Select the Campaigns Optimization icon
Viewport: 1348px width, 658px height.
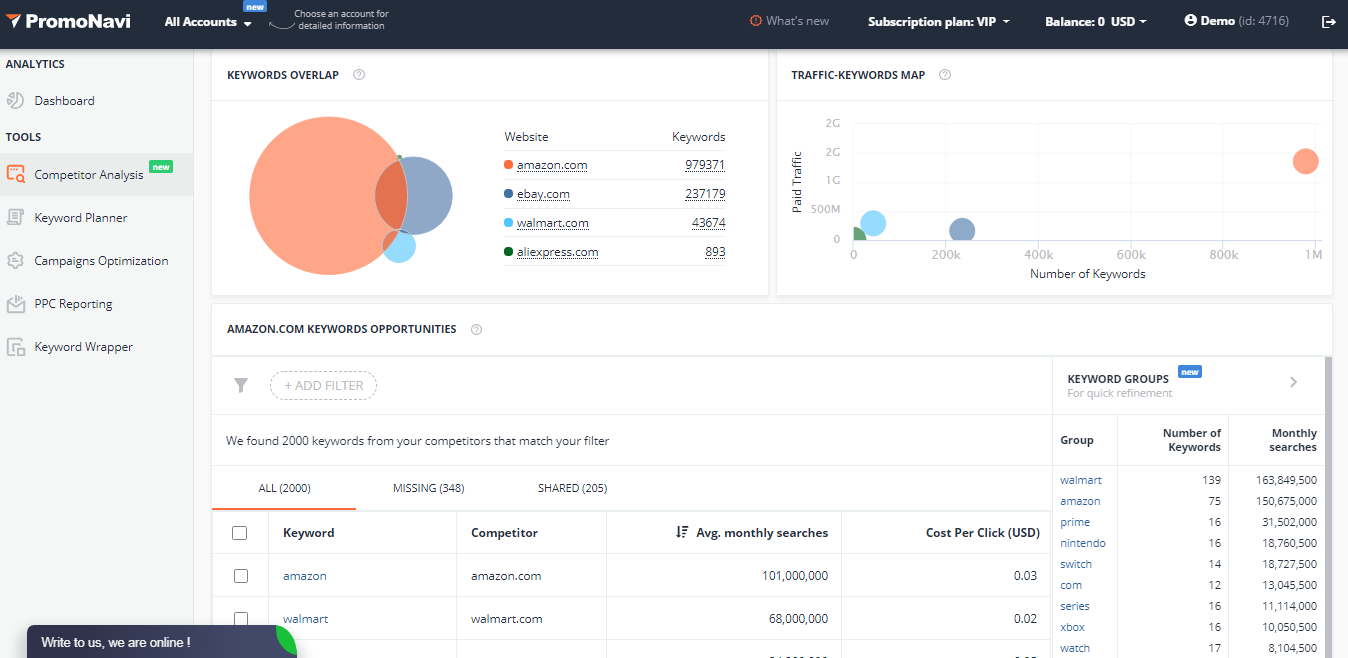tap(15, 260)
